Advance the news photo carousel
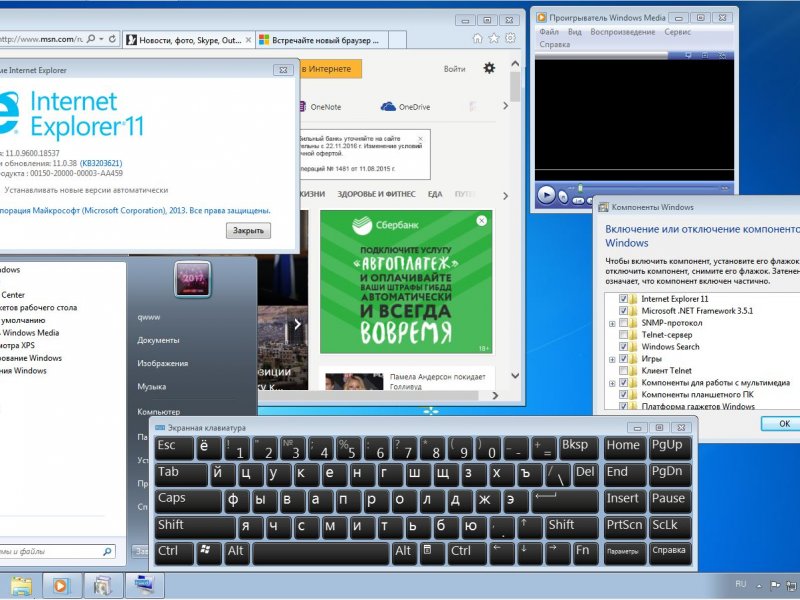 297,324
